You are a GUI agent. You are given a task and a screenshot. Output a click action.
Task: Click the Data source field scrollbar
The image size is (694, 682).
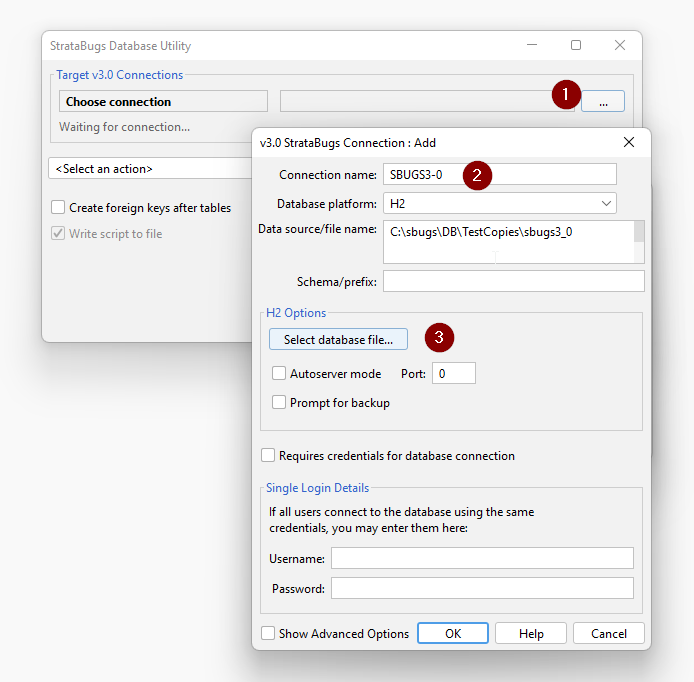639,242
